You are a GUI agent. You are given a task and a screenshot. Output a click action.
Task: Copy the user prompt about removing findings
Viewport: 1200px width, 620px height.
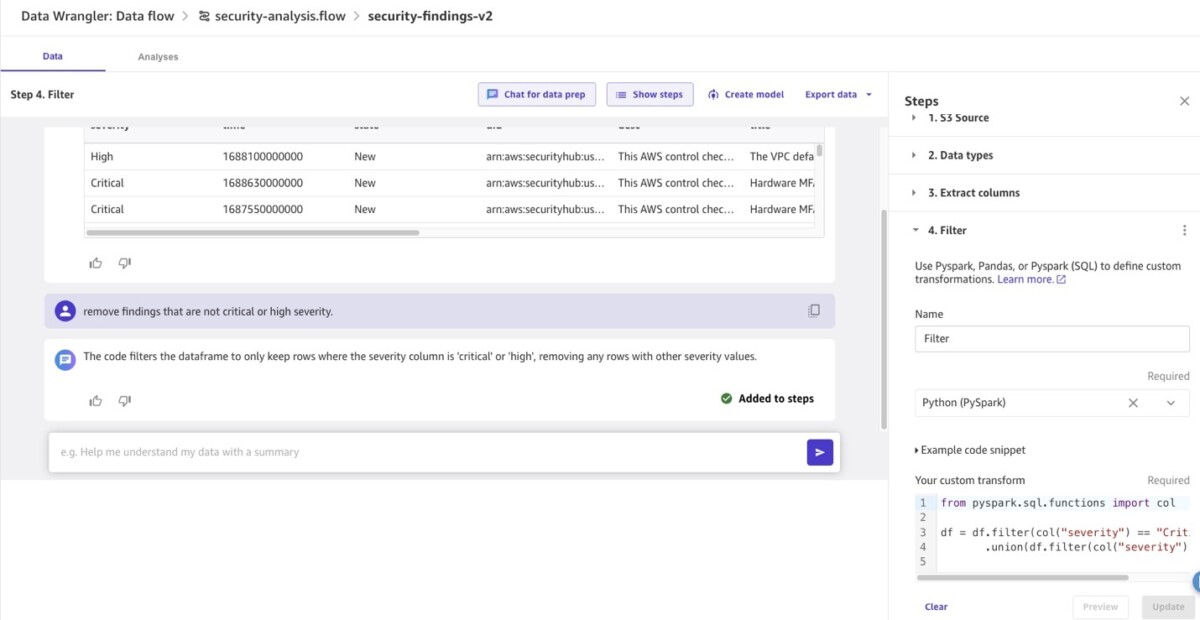coord(814,311)
